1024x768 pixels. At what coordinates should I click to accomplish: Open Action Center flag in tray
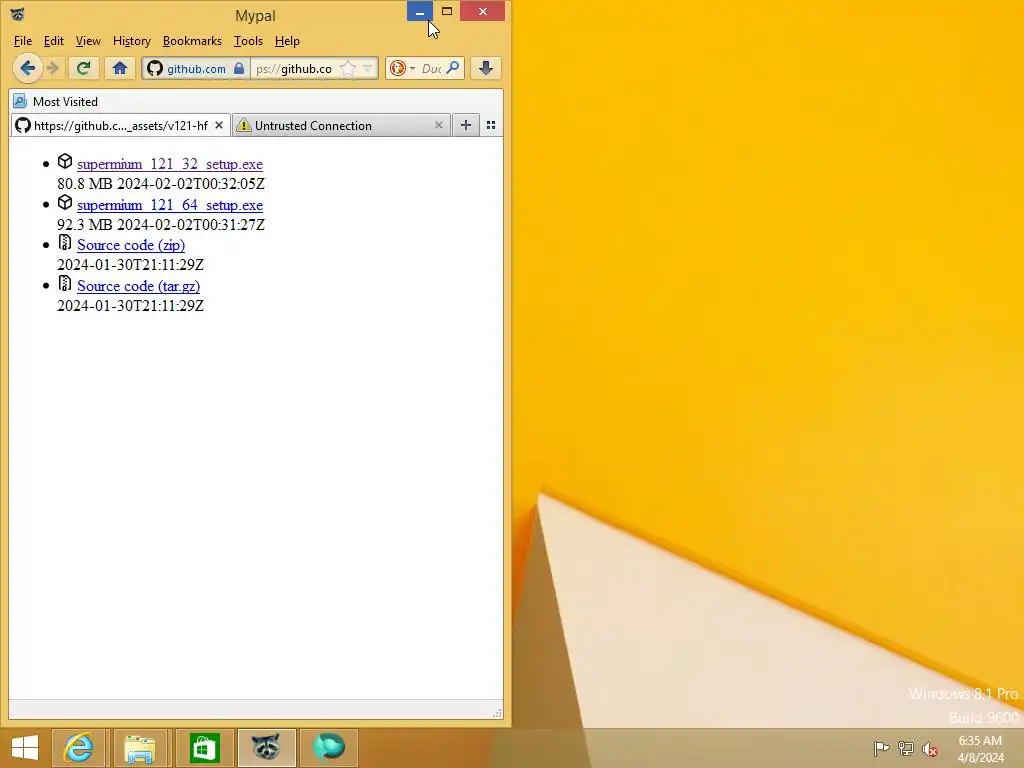pyautogui.click(x=882, y=748)
